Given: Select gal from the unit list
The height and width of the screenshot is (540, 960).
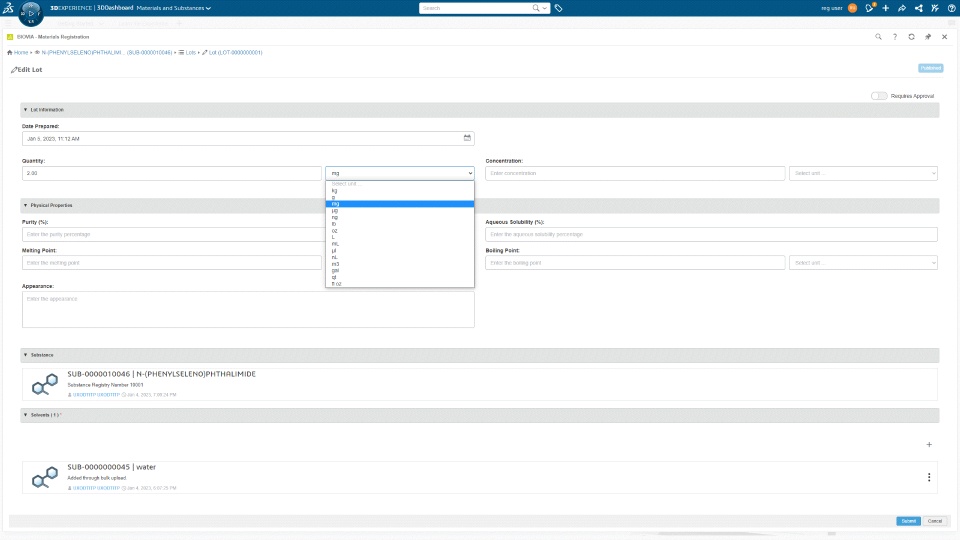Looking at the screenshot, I should tap(400, 271).
